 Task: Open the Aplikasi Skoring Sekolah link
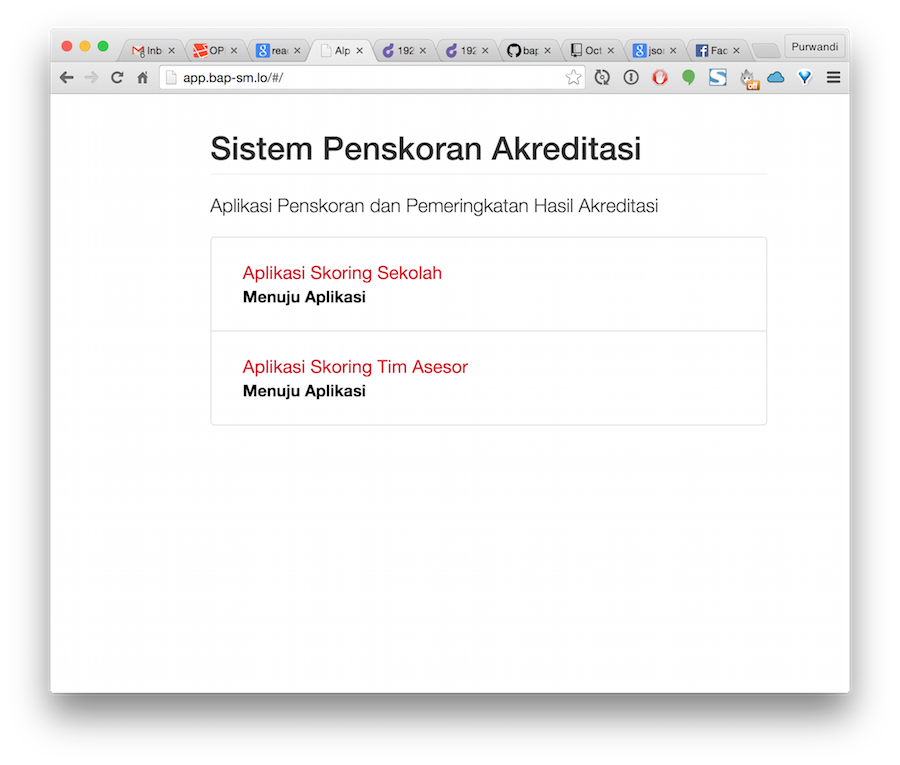tap(342, 273)
